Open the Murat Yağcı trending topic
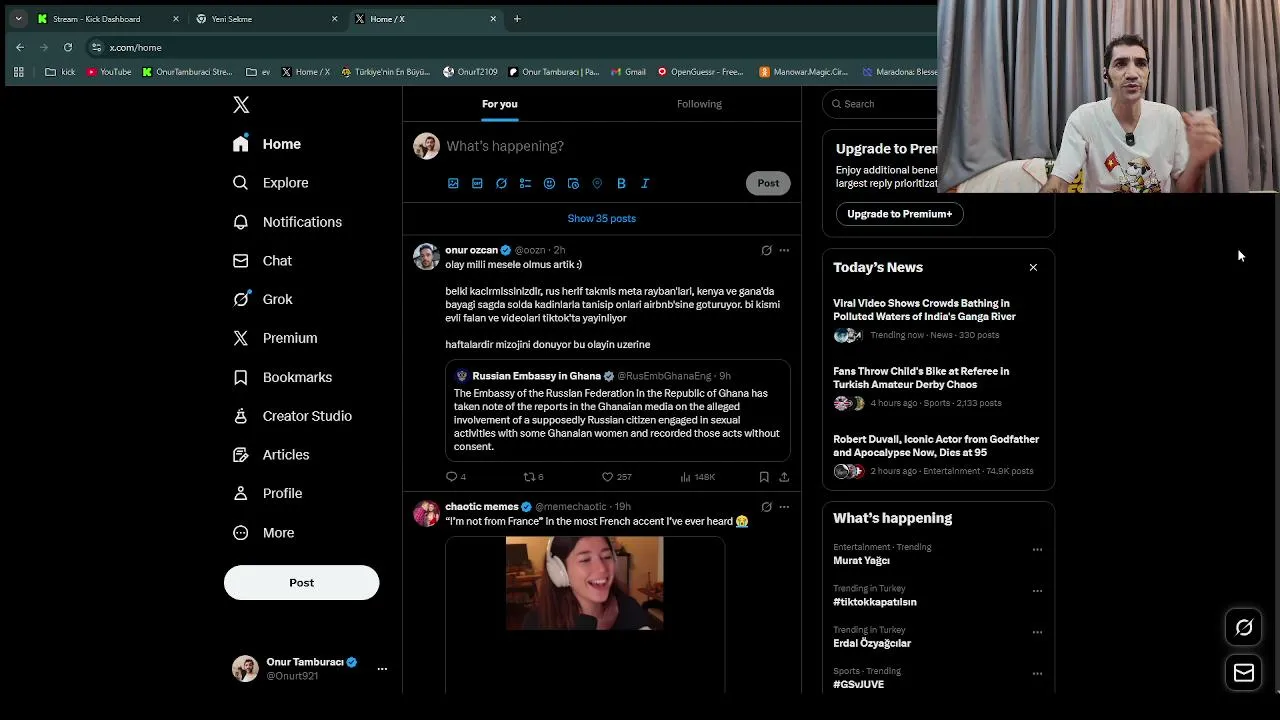Viewport: 1280px width, 720px height. 861,561
